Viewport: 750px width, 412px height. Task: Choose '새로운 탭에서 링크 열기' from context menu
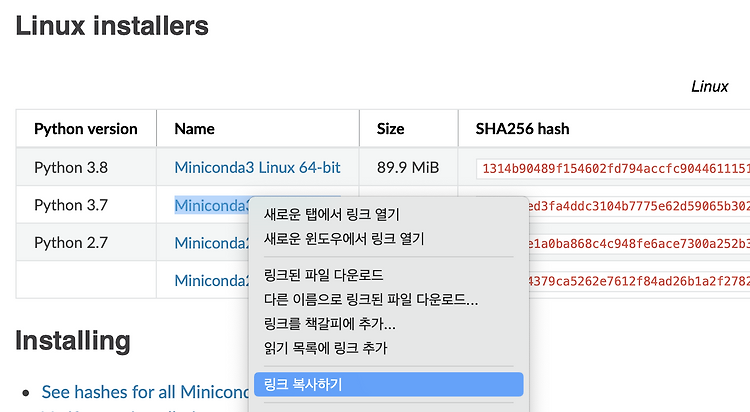click(331, 214)
